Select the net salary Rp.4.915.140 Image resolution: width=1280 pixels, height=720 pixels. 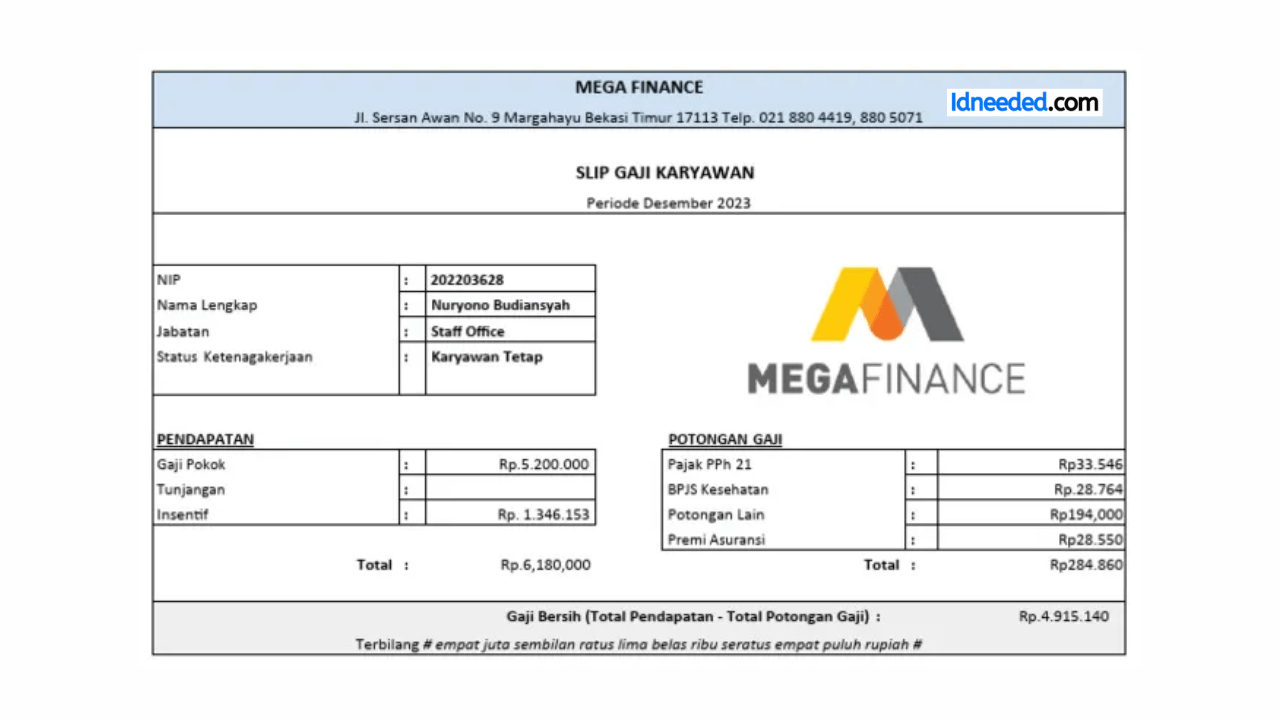tap(1064, 616)
